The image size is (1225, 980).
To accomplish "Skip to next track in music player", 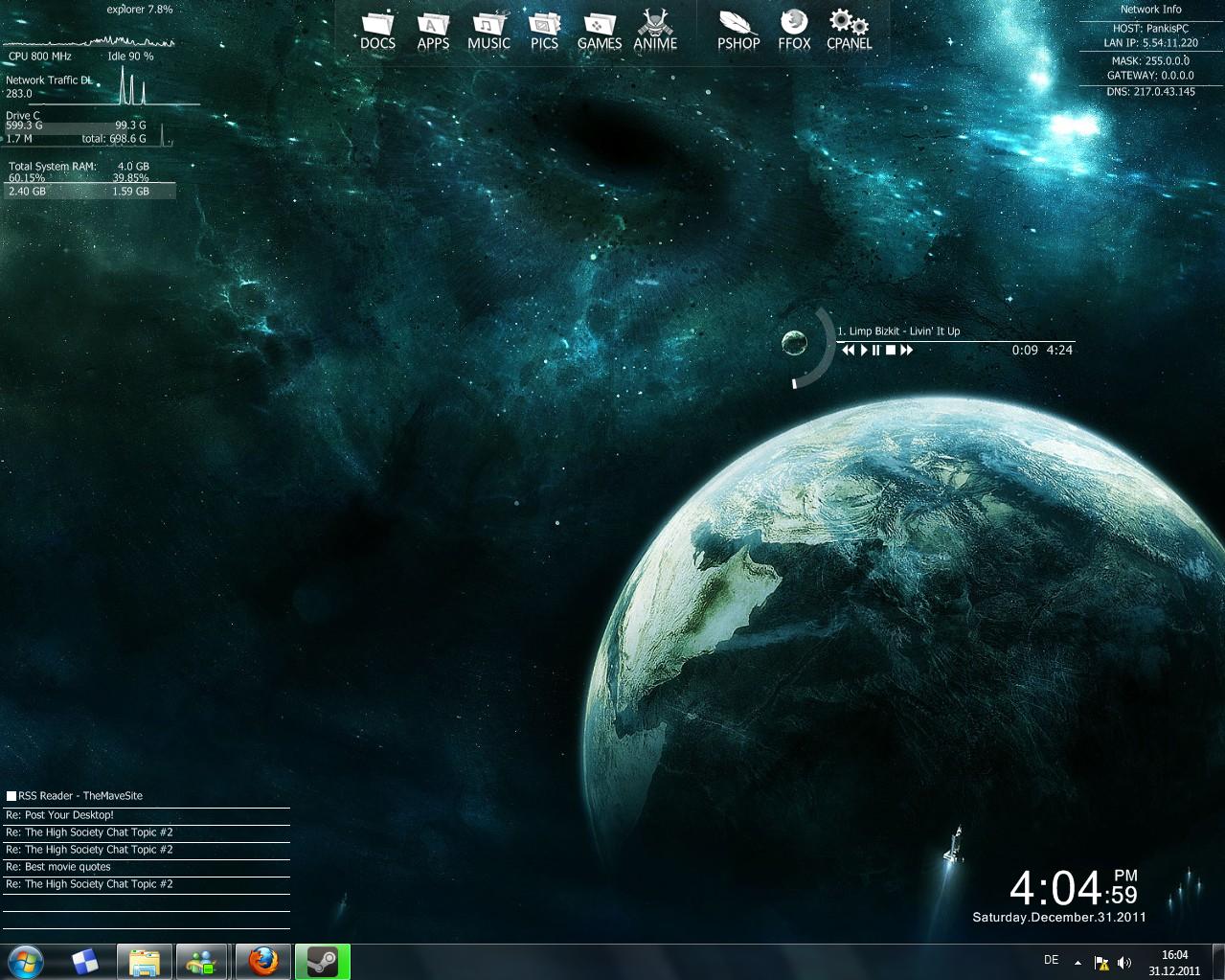I will (906, 351).
